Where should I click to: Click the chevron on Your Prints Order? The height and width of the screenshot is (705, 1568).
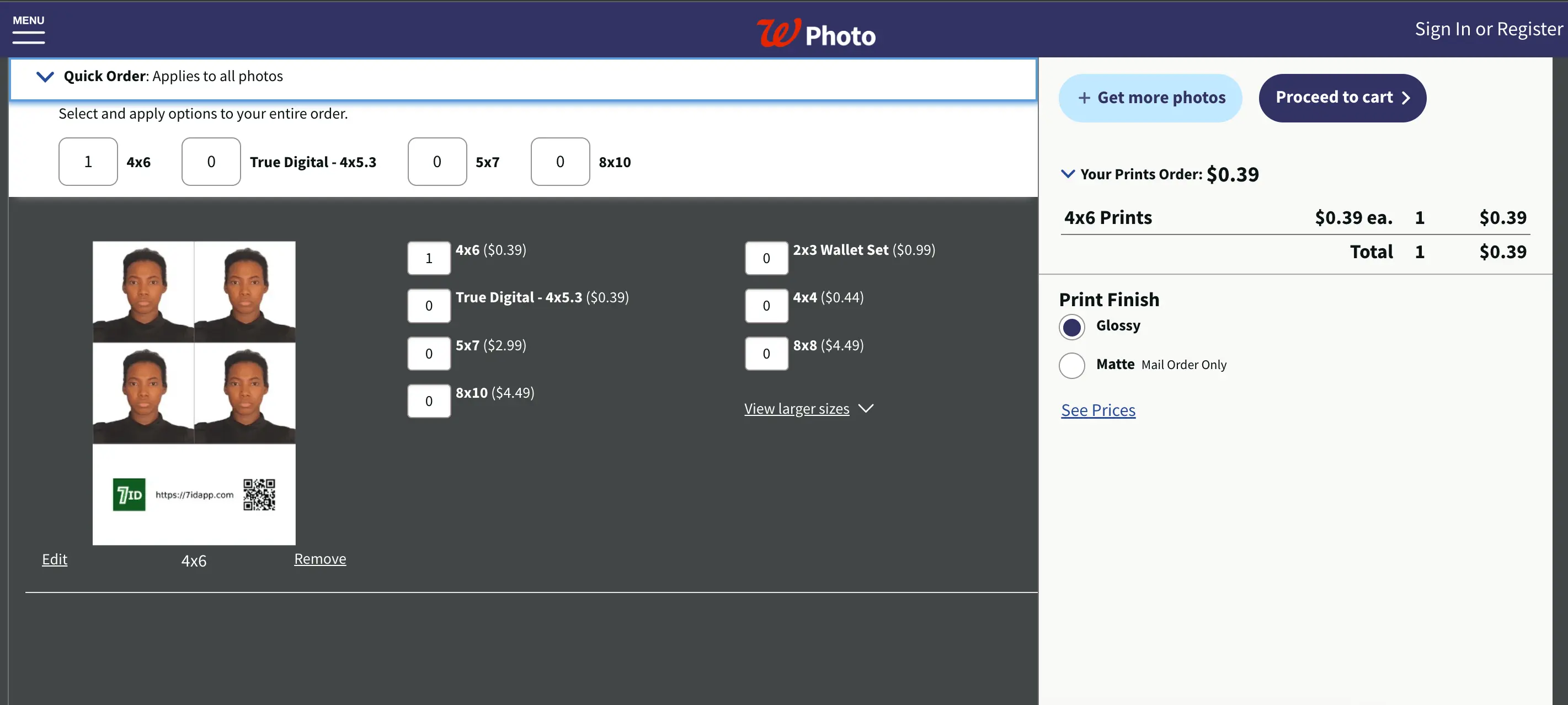(1068, 175)
